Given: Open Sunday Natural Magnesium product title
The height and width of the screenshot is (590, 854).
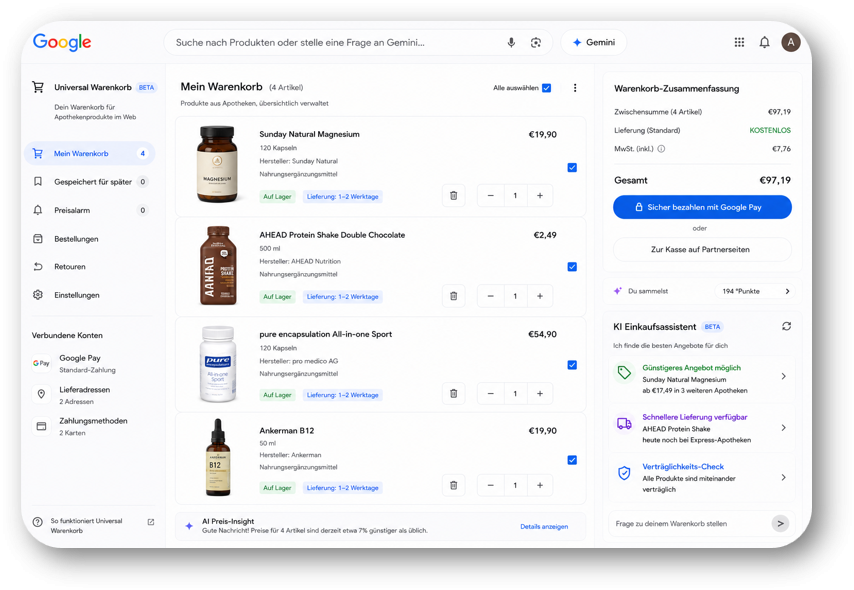Looking at the screenshot, I should [309, 134].
